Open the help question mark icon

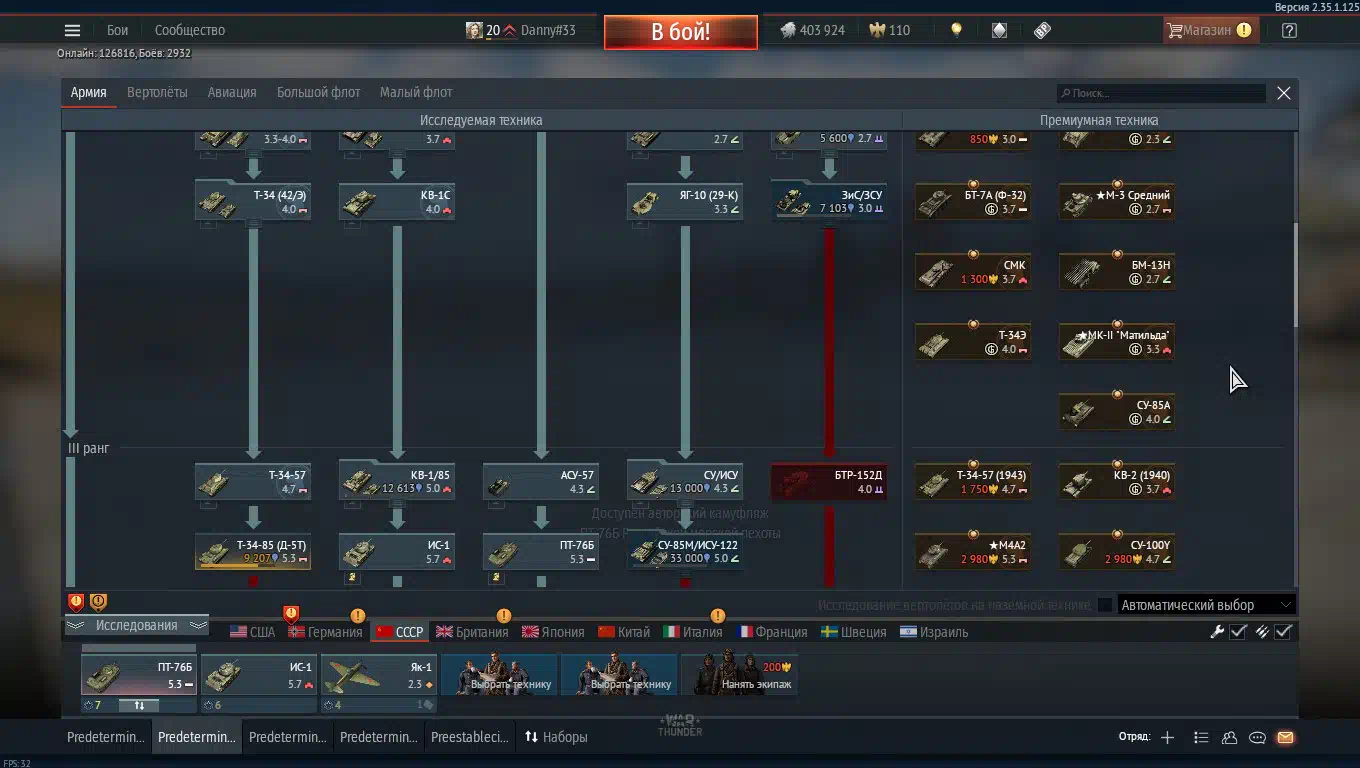pos(1289,30)
